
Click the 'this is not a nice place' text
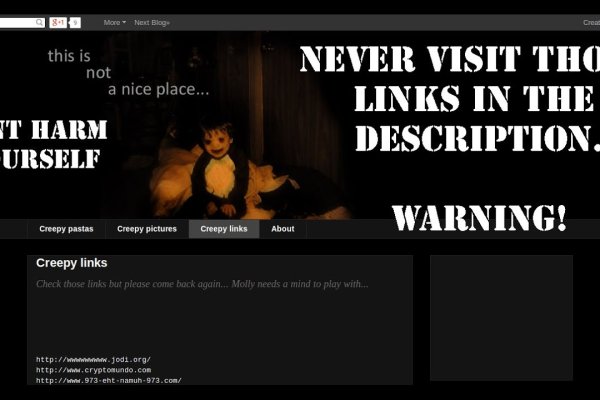(x=128, y=73)
